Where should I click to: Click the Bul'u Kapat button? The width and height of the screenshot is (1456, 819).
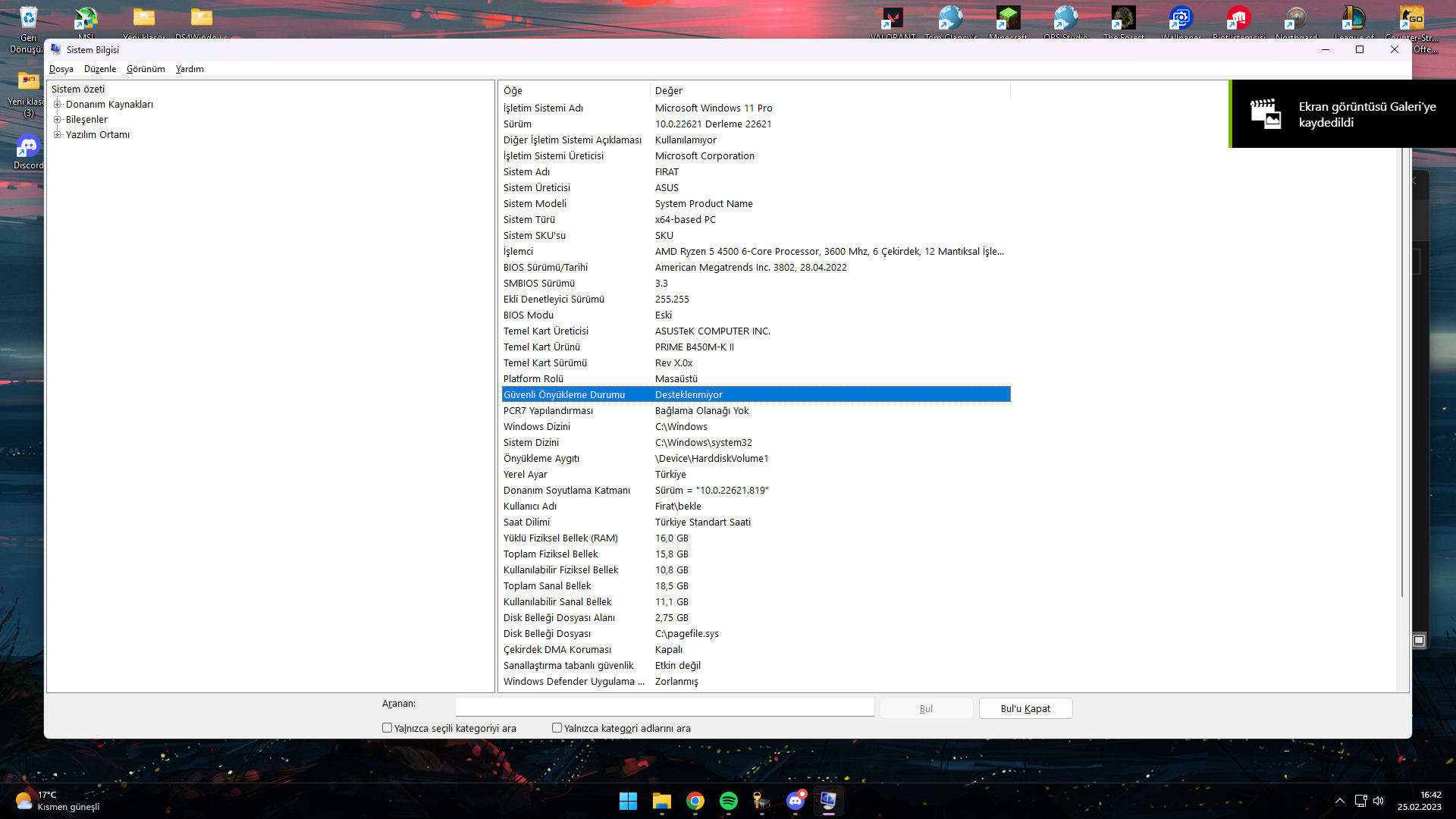[1025, 708]
